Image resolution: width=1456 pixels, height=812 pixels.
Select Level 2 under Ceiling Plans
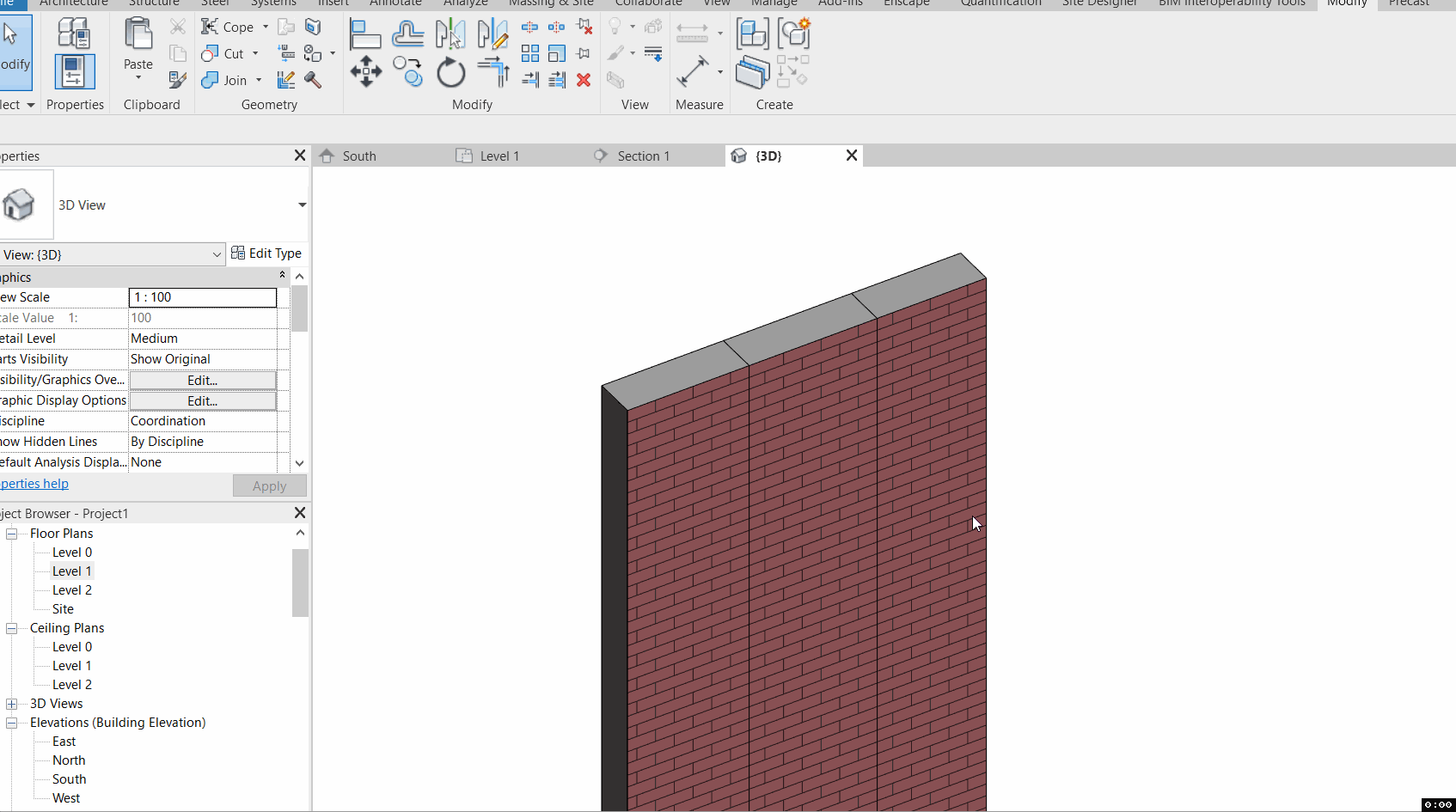[71, 684]
